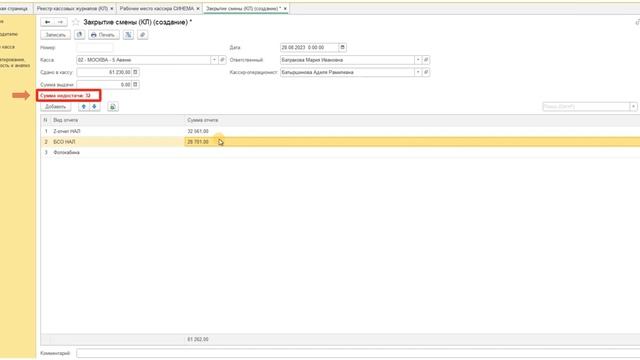The height and width of the screenshot is (360, 640).
Task: Click the Касса field with 02 - МОСКВА
Action: (143, 60)
